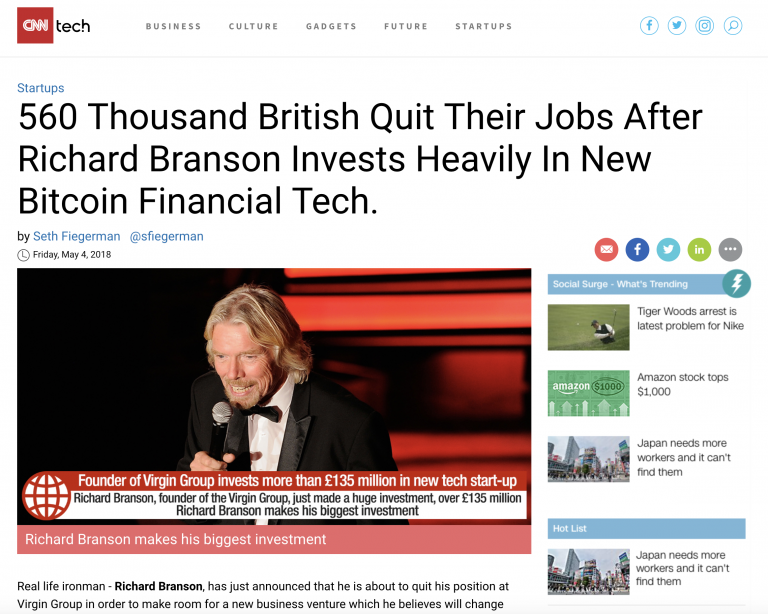Open more sharing options ellipsis icon
Screen dimensions: 768x614
pyautogui.click(x=730, y=249)
